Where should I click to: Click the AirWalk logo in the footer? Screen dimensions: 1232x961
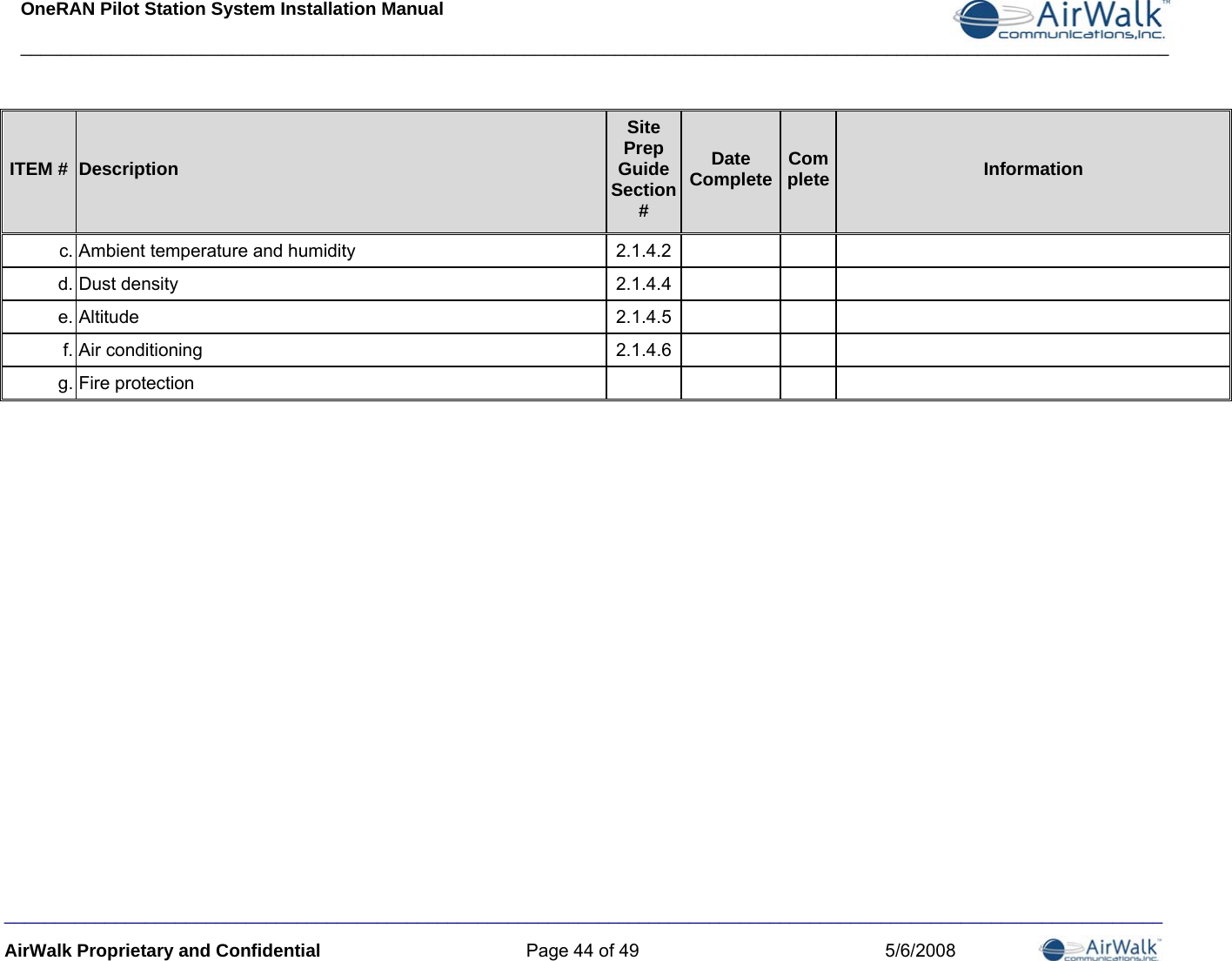pyautogui.click(x=1101, y=949)
